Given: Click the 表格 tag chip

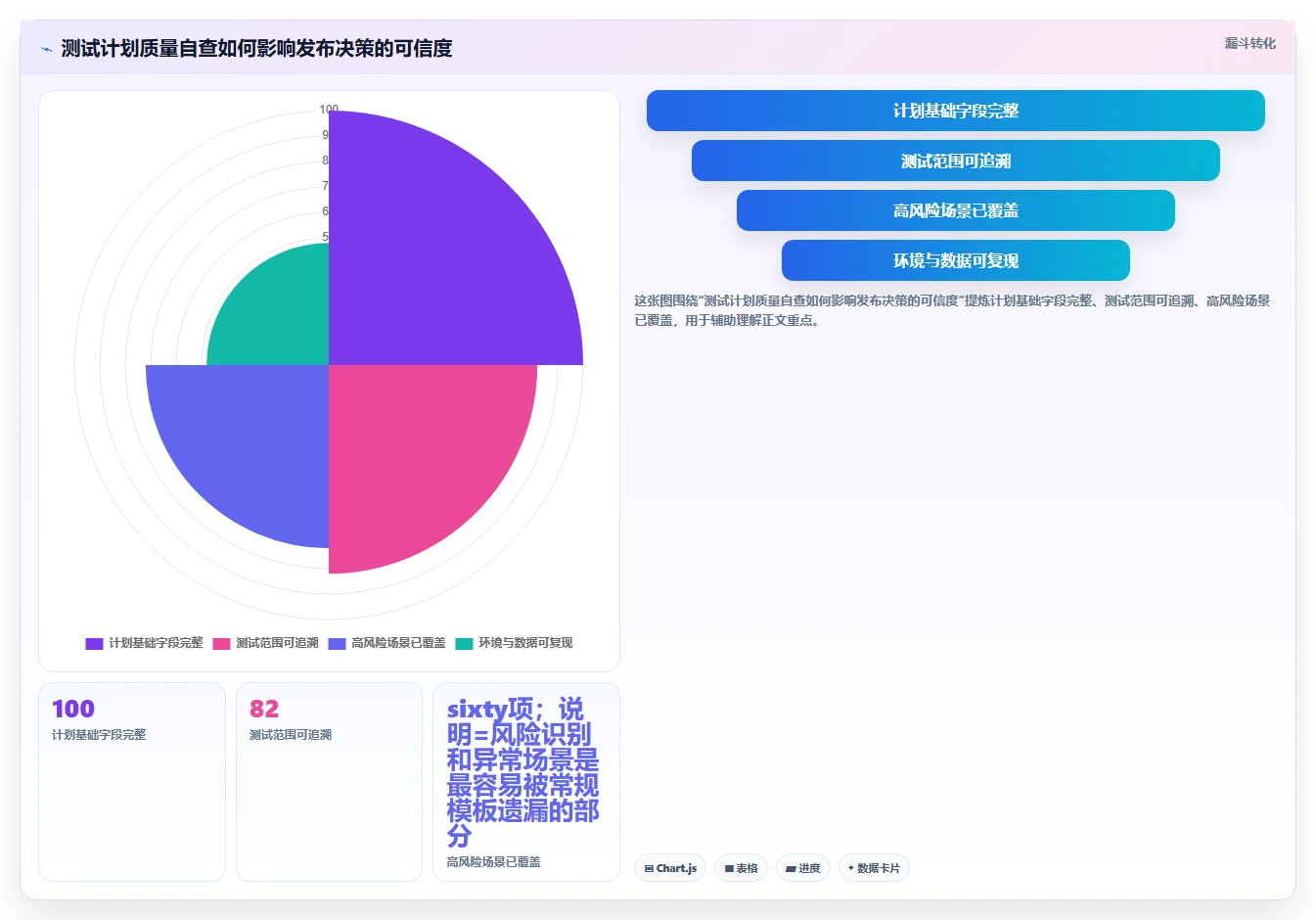Looking at the screenshot, I should coord(741,868).
